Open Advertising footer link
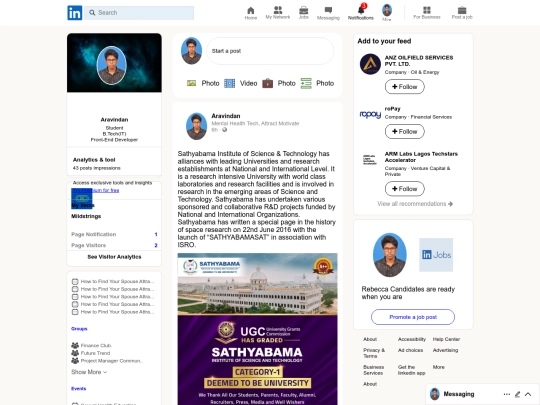Image resolution: width=540 pixels, height=405 pixels. (445, 350)
